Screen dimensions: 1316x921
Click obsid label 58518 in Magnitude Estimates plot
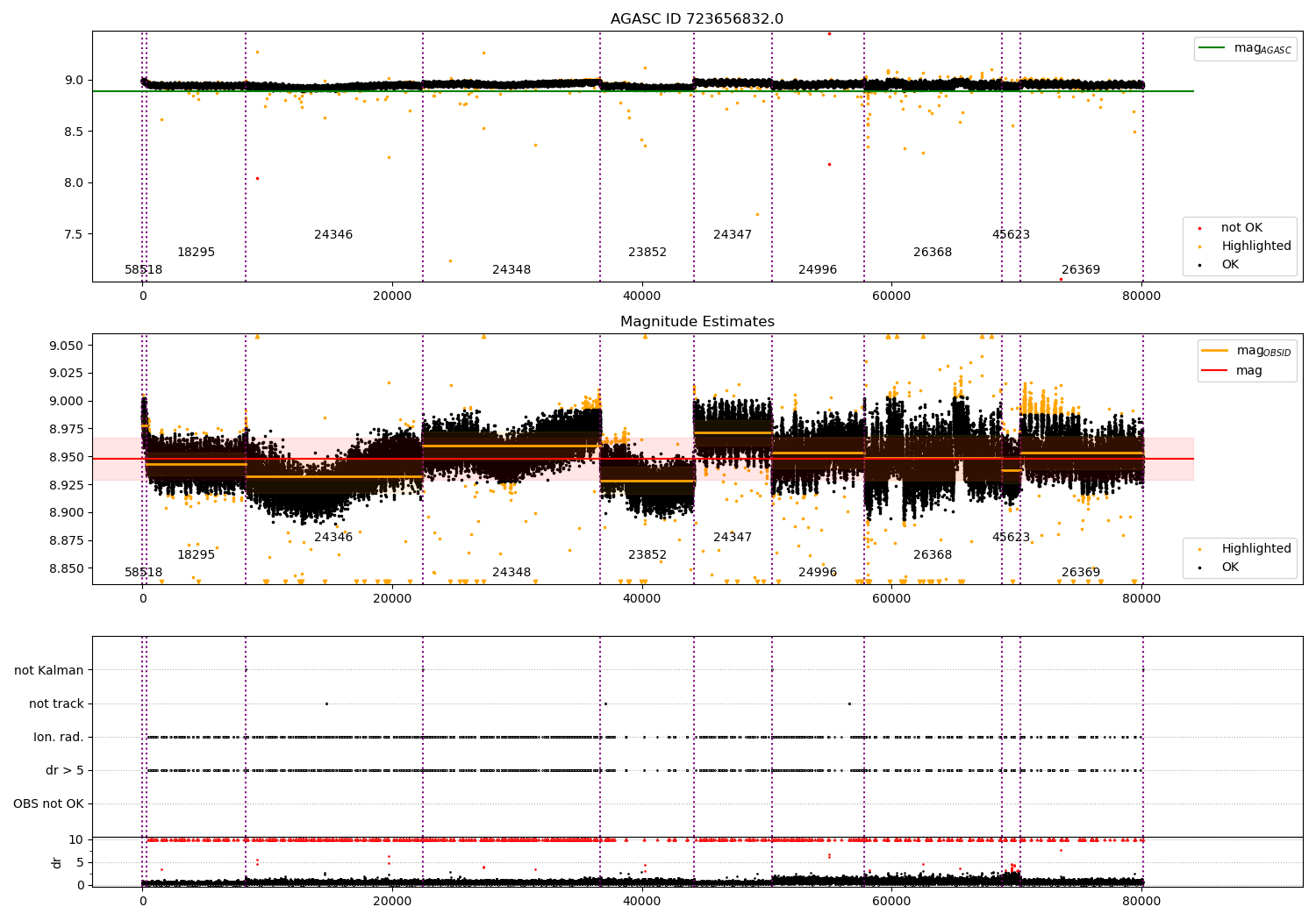[x=143, y=573]
